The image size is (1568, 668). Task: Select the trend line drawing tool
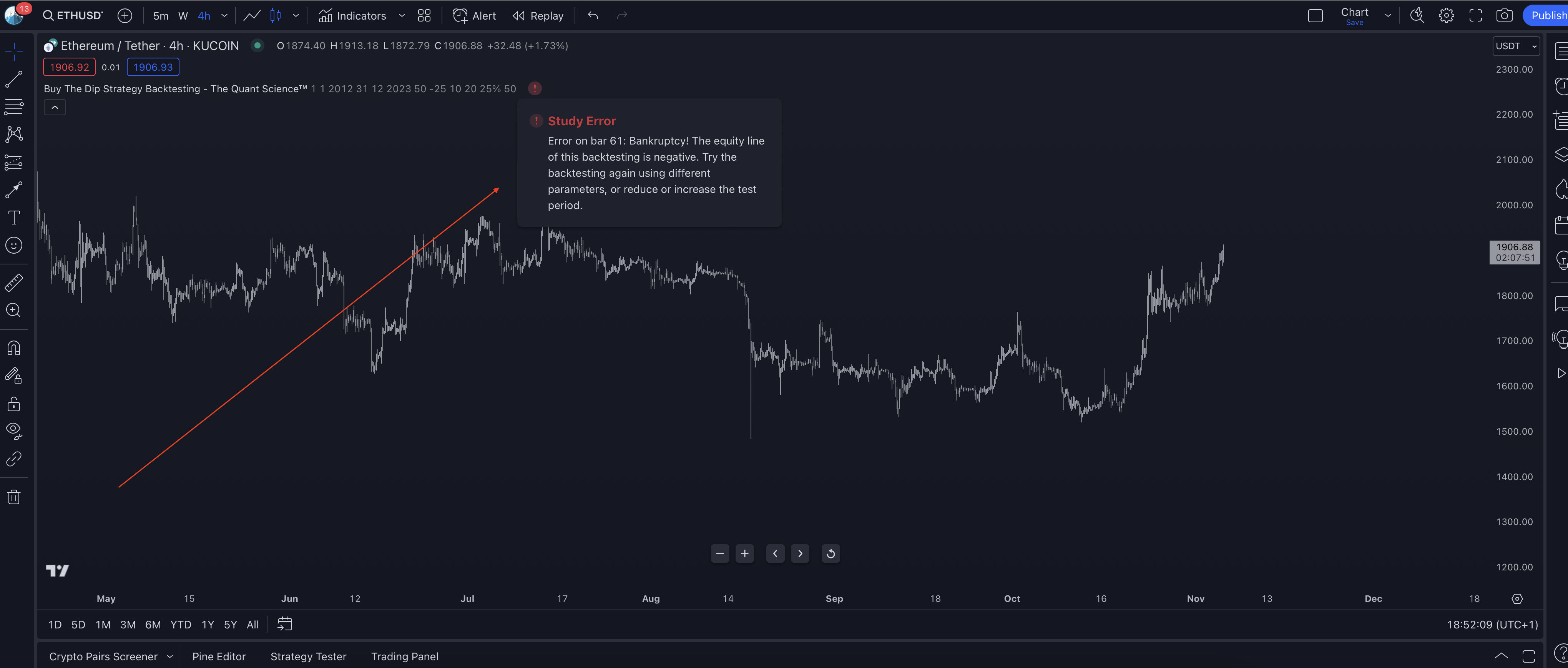(13, 79)
